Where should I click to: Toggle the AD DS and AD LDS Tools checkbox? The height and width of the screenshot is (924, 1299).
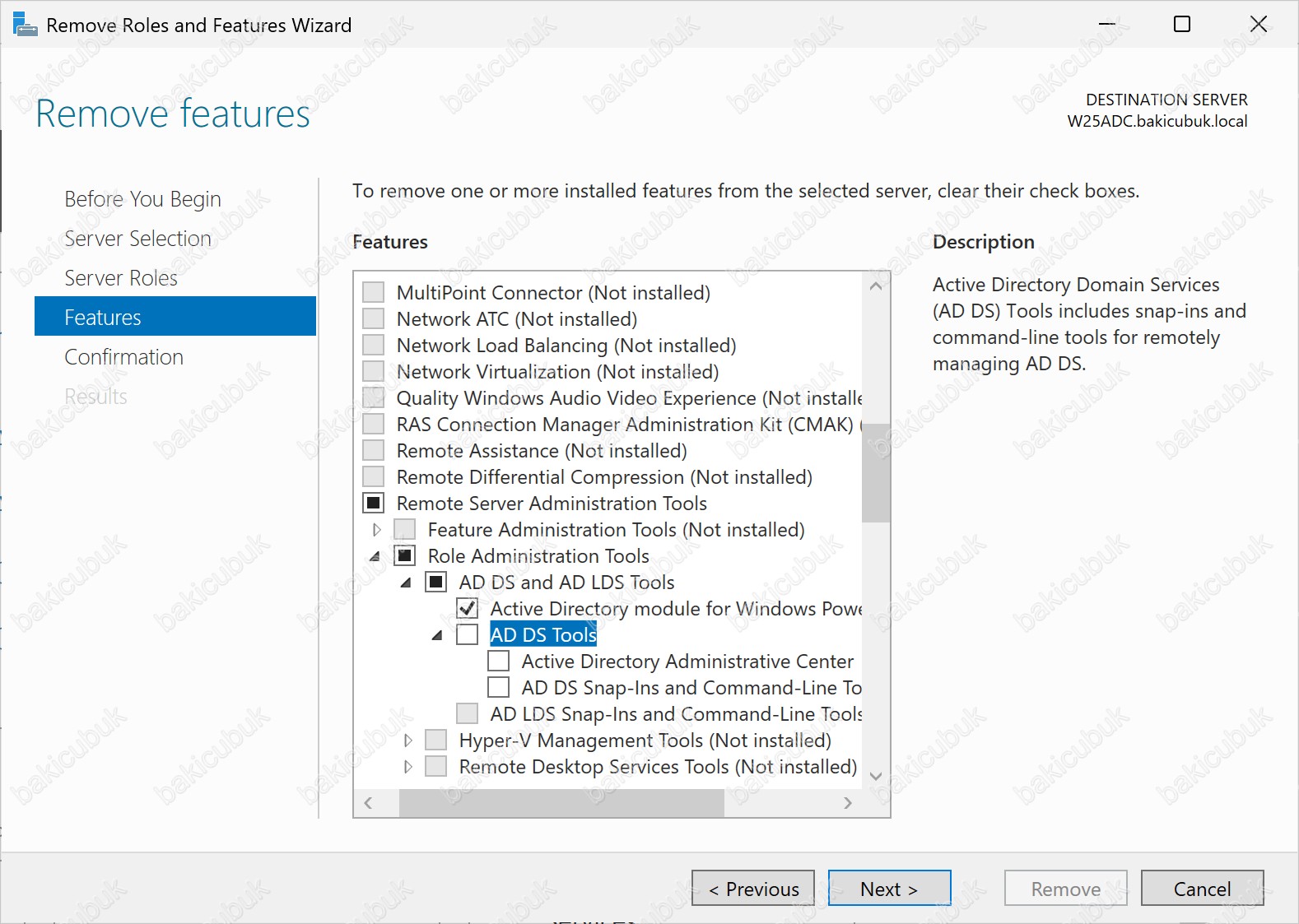tap(436, 583)
